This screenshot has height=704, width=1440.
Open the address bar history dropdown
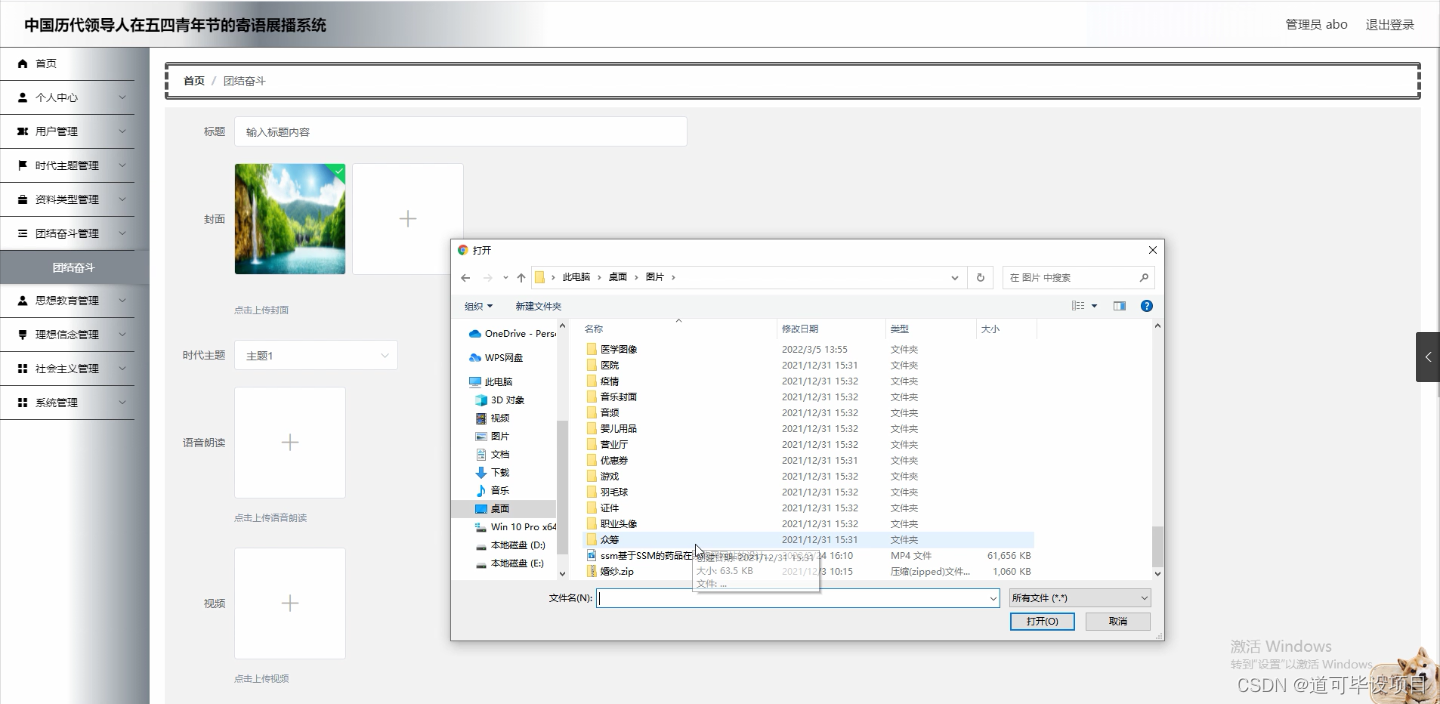point(956,277)
